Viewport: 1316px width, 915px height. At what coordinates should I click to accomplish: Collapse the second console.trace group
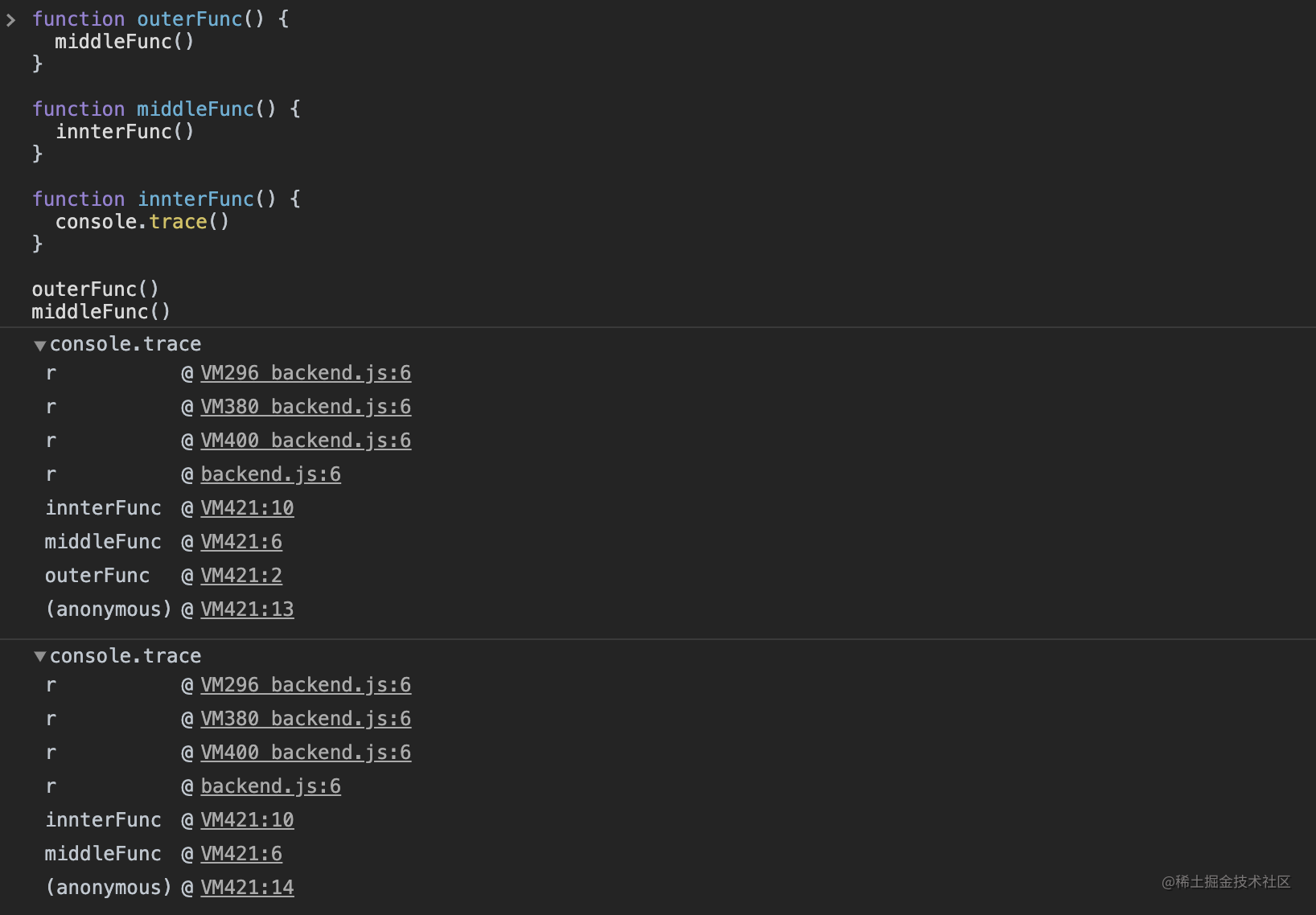pyautogui.click(x=39, y=657)
